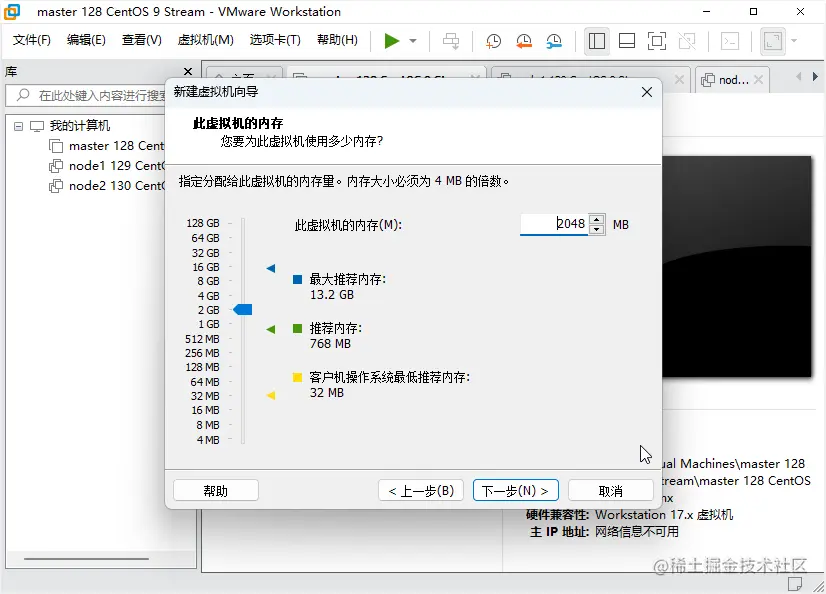Decrease memory with the down spinner arrow
Viewport: 826px width, 594px height.
click(x=596, y=230)
